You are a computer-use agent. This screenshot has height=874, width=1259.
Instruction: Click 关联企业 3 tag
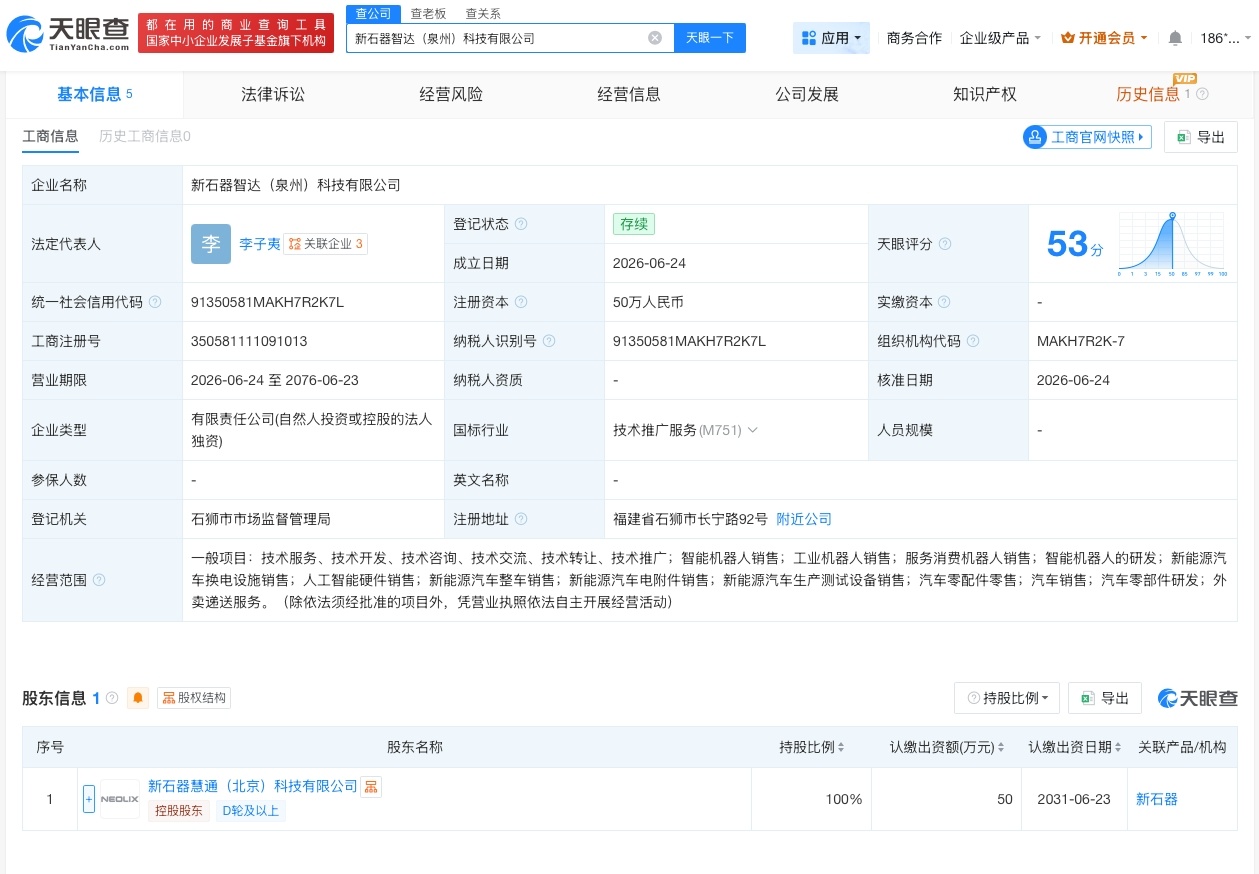tap(326, 244)
